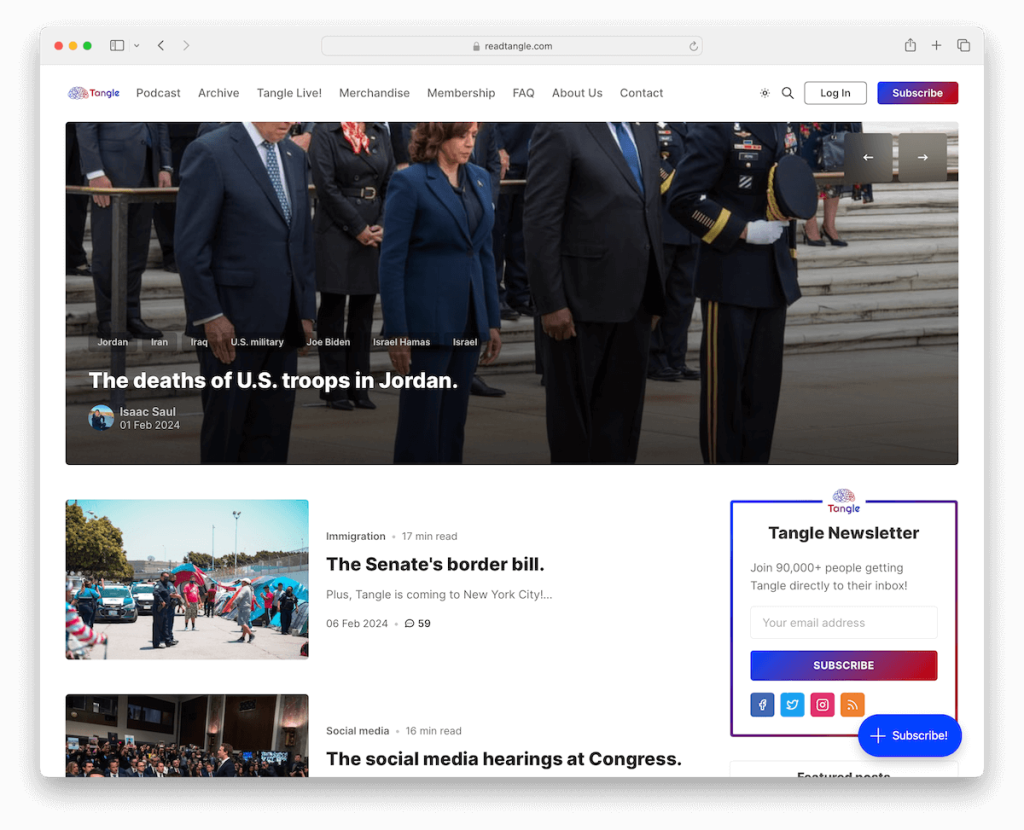Viewport: 1024px width, 830px height.
Task: Open the FAQ menu item
Action: click(x=524, y=93)
